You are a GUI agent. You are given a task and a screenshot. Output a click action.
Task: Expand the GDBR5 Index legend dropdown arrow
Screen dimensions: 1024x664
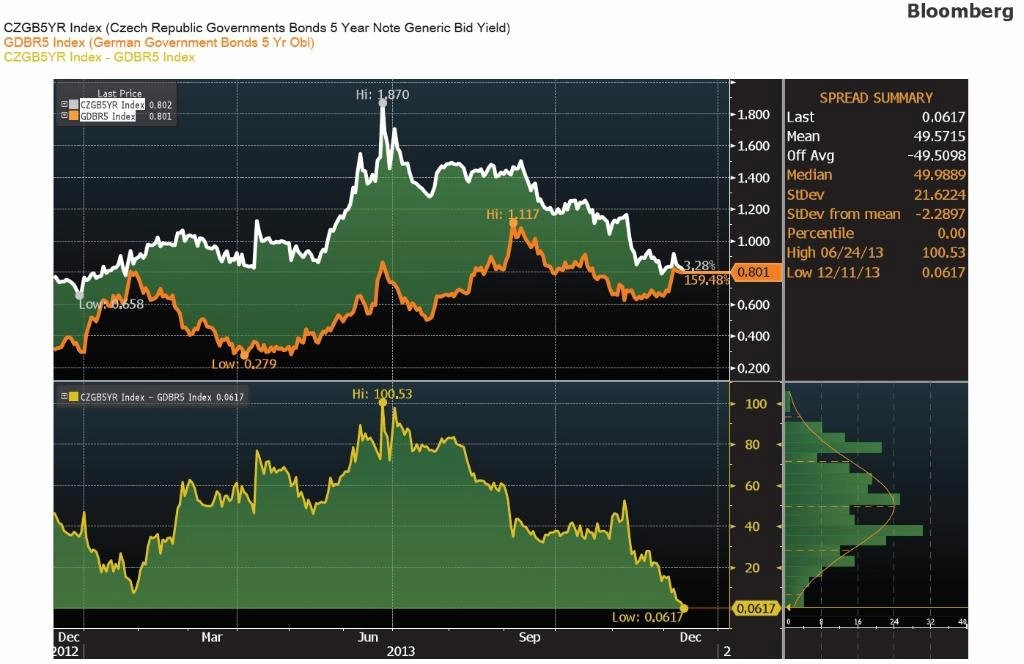(65, 116)
